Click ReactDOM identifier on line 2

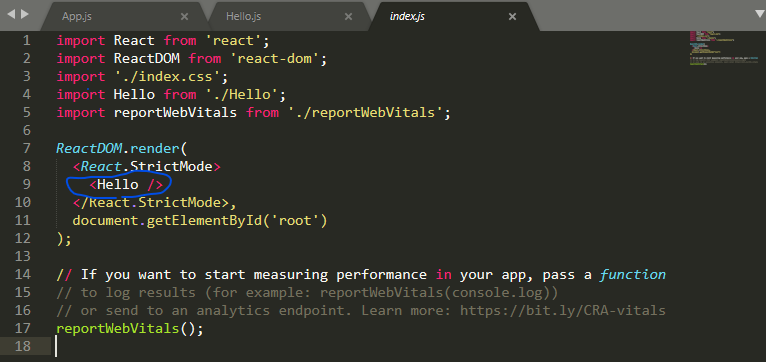147,59
